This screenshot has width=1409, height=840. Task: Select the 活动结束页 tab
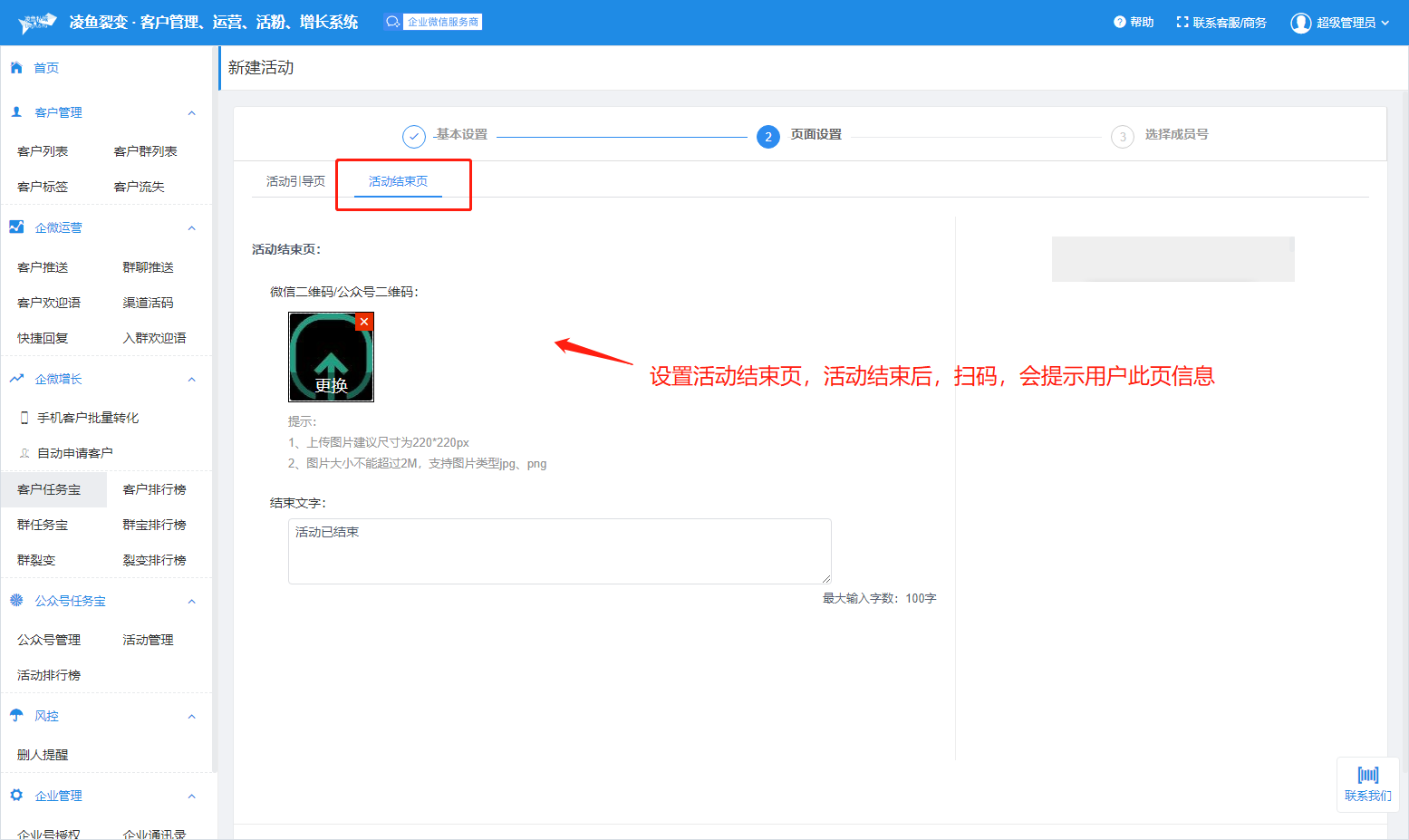click(398, 181)
